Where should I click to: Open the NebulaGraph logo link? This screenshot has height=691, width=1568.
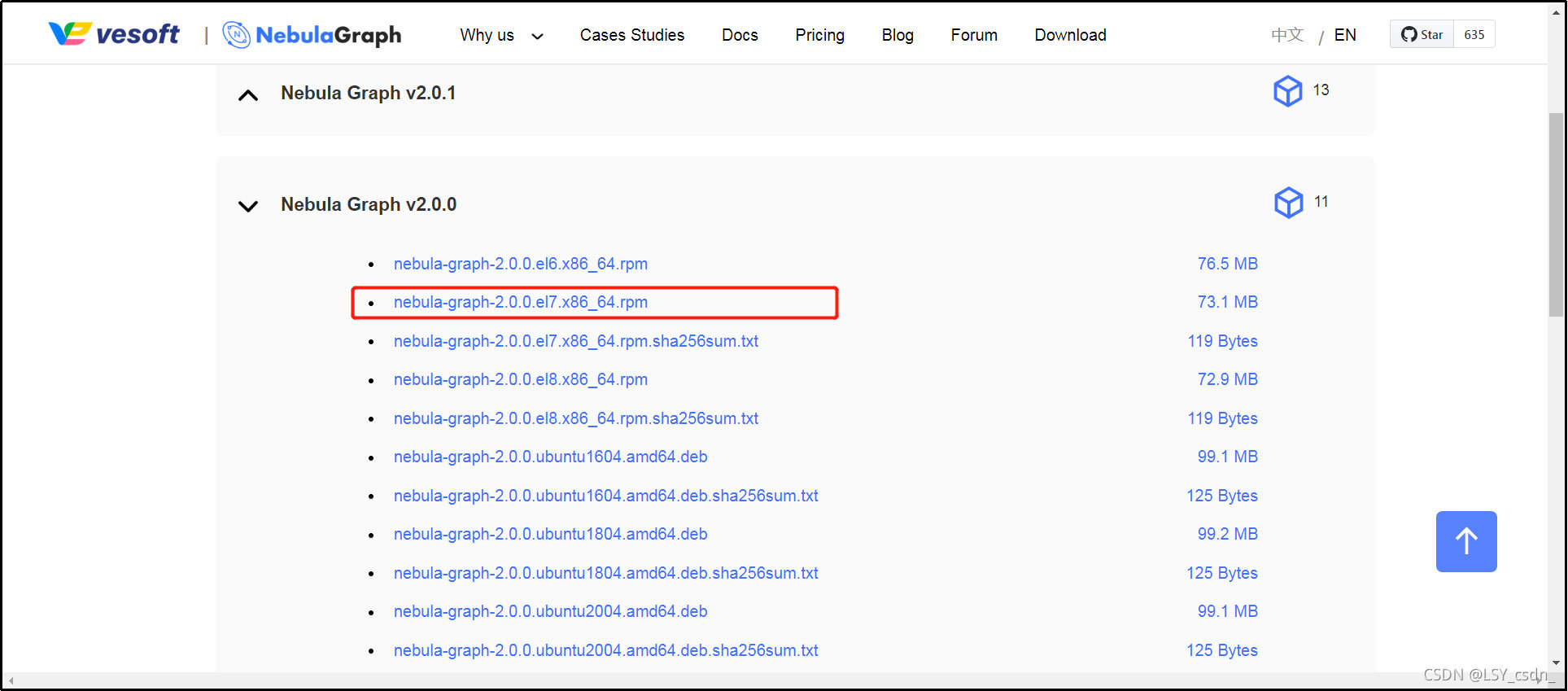312,35
